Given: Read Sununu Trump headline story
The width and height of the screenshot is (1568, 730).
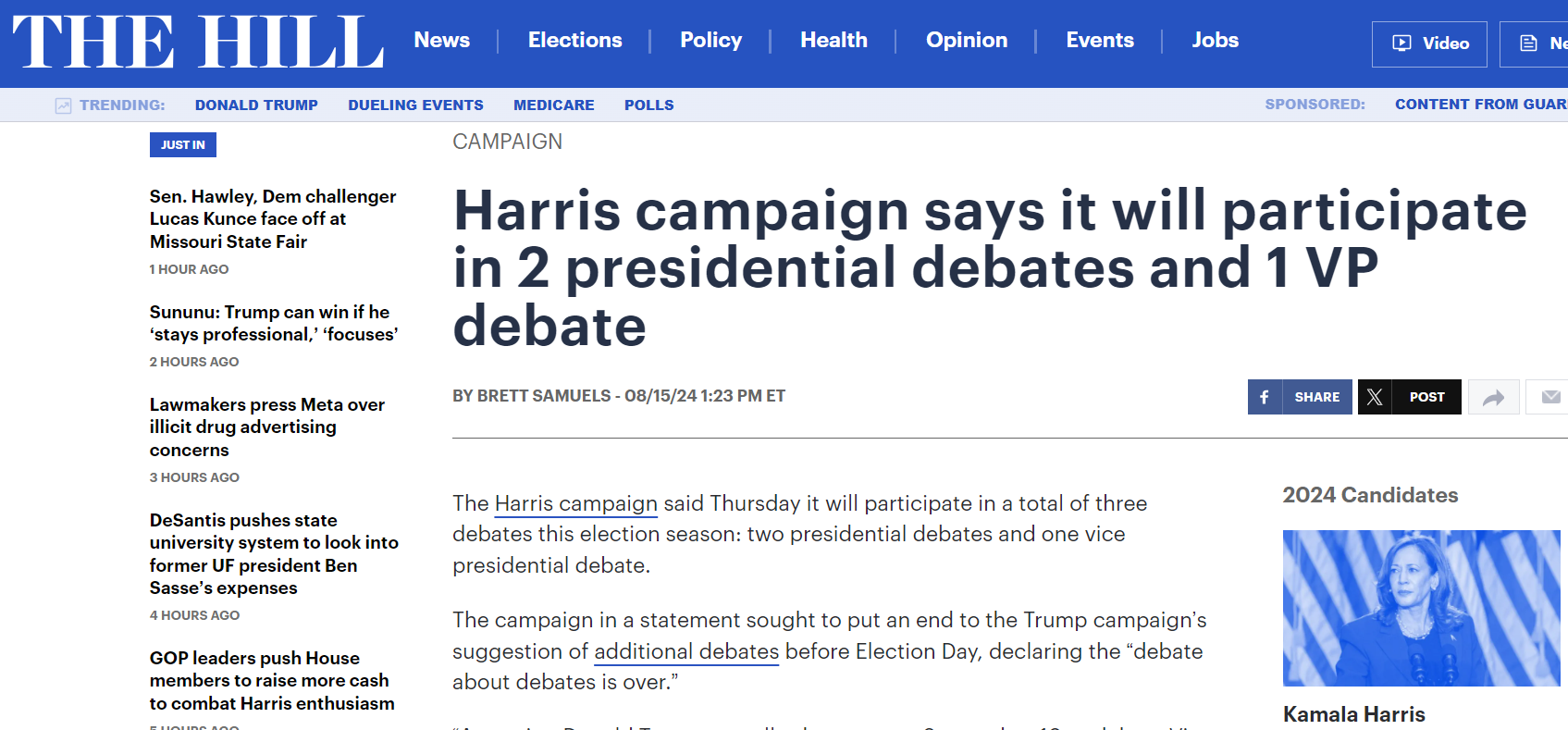Looking at the screenshot, I should tap(274, 323).
